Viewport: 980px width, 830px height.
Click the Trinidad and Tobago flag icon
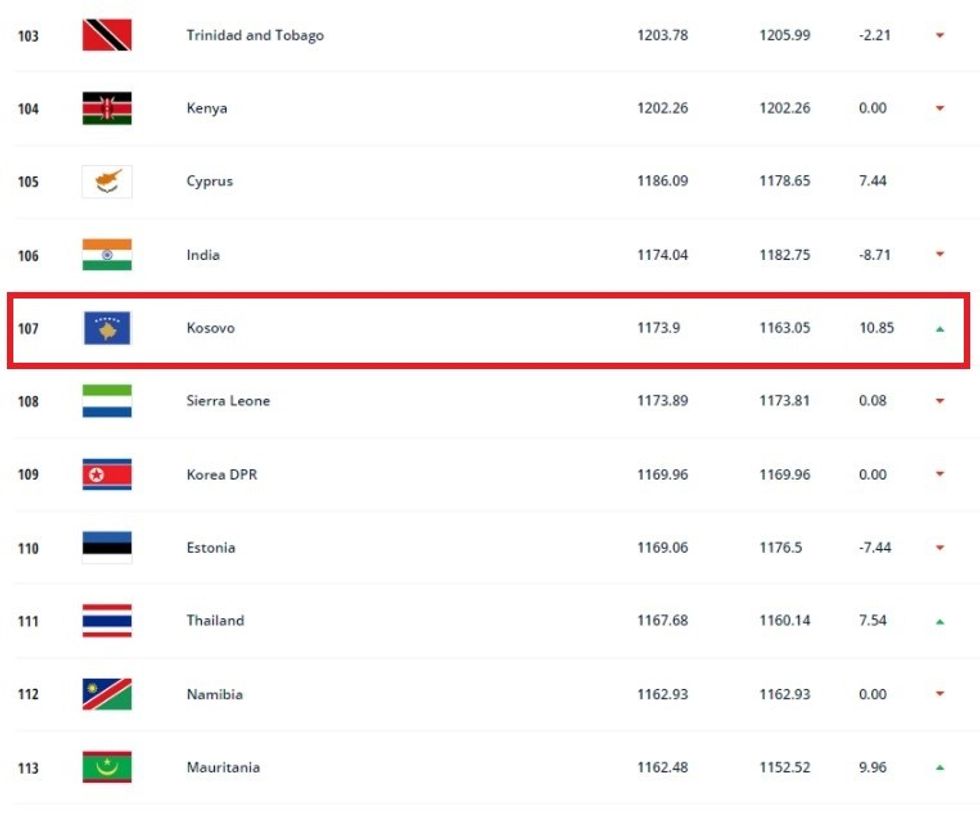point(107,35)
